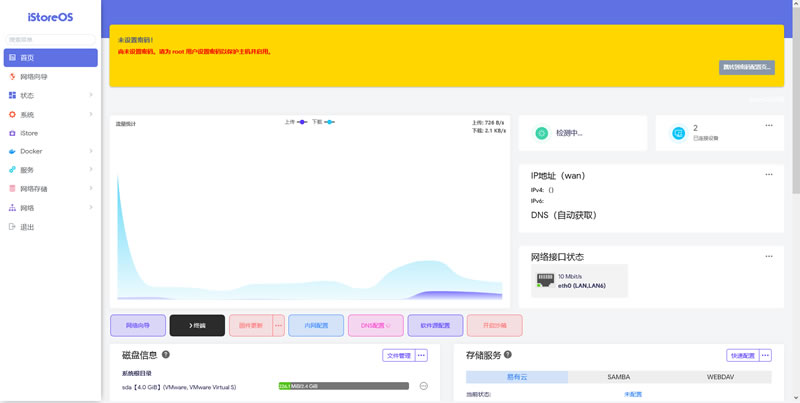The image size is (800, 403).
Task: Toggle the 上传 series in chart legend
Action: [x=295, y=122]
